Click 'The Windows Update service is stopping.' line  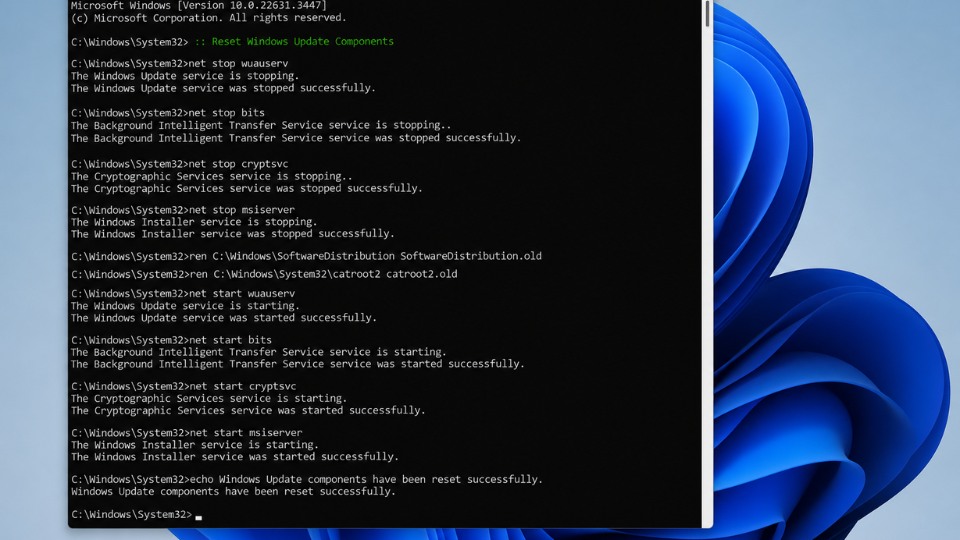click(x=185, y=76)
